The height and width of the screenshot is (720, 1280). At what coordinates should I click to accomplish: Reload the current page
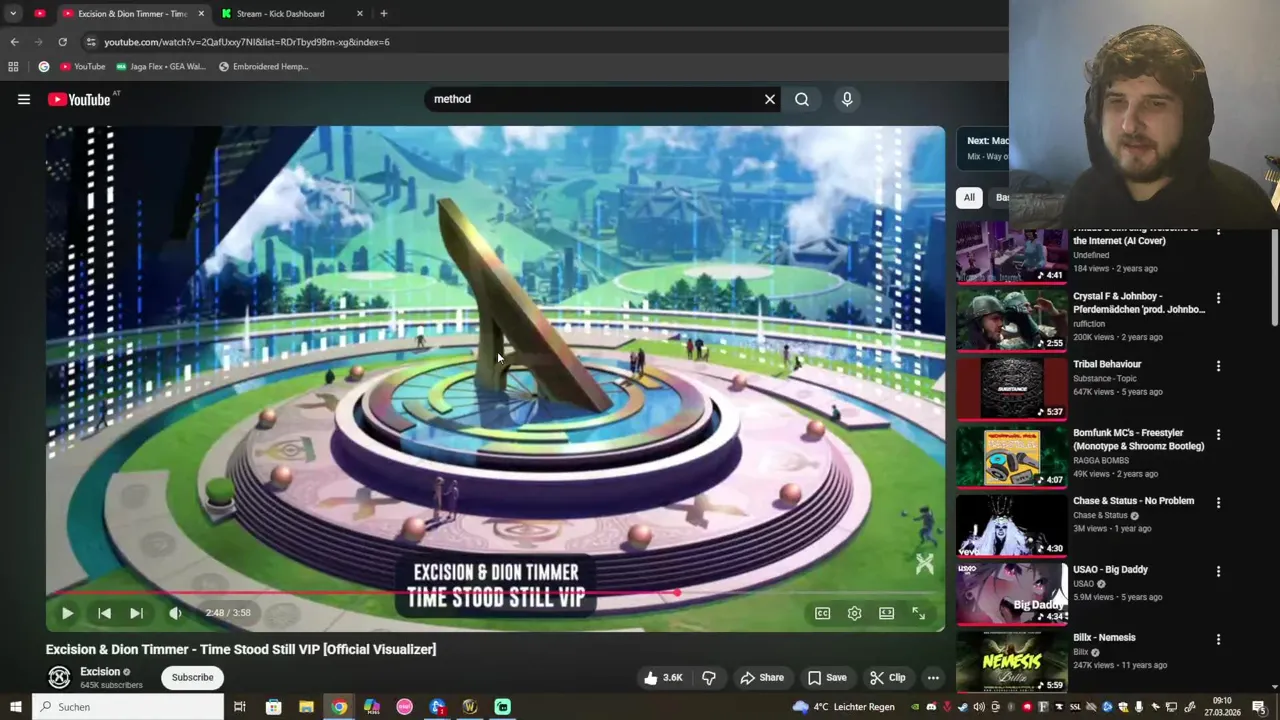click(x=62, y=42)
